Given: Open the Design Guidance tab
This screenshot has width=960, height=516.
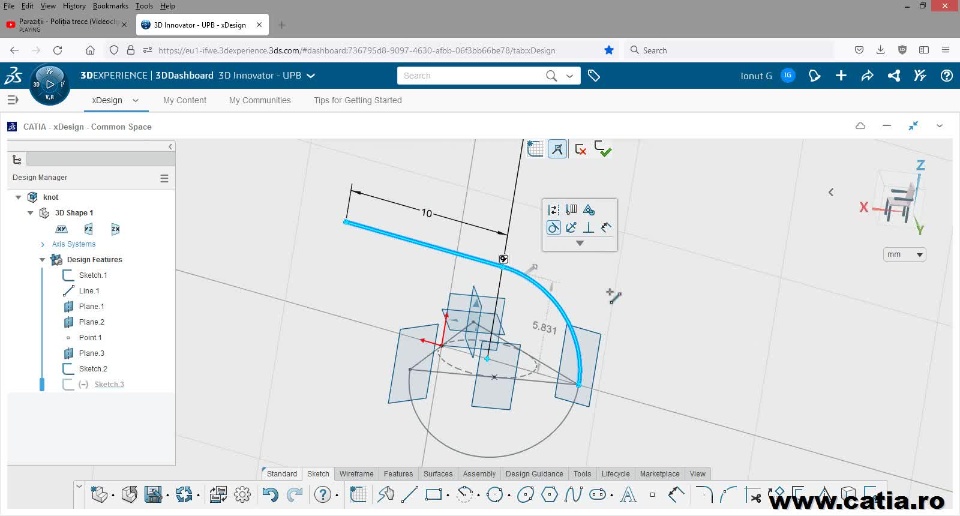Looking at the screenshot, I should point(534,474).
